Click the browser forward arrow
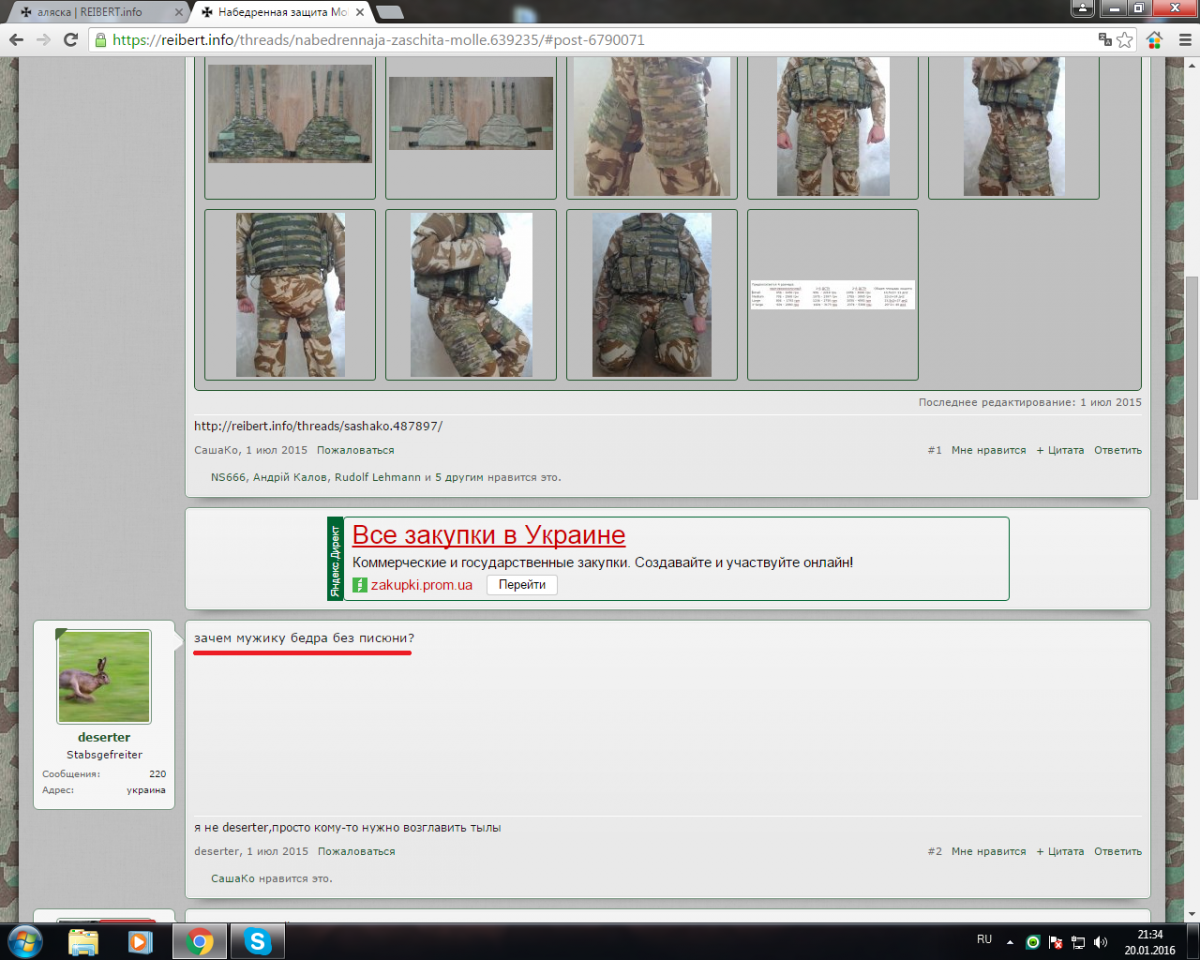Screen dimensions: 1200x960 pos(43,40)
